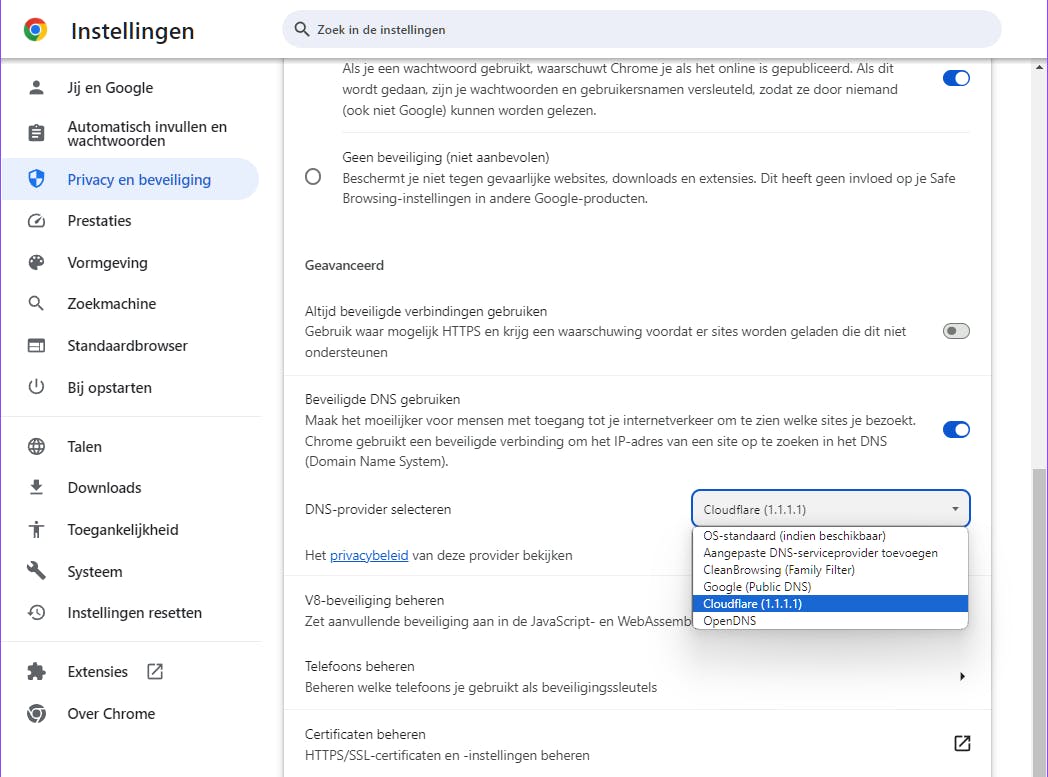
Task: Open Certificaten beheren external link icon
Action: [x=962, y=743]
